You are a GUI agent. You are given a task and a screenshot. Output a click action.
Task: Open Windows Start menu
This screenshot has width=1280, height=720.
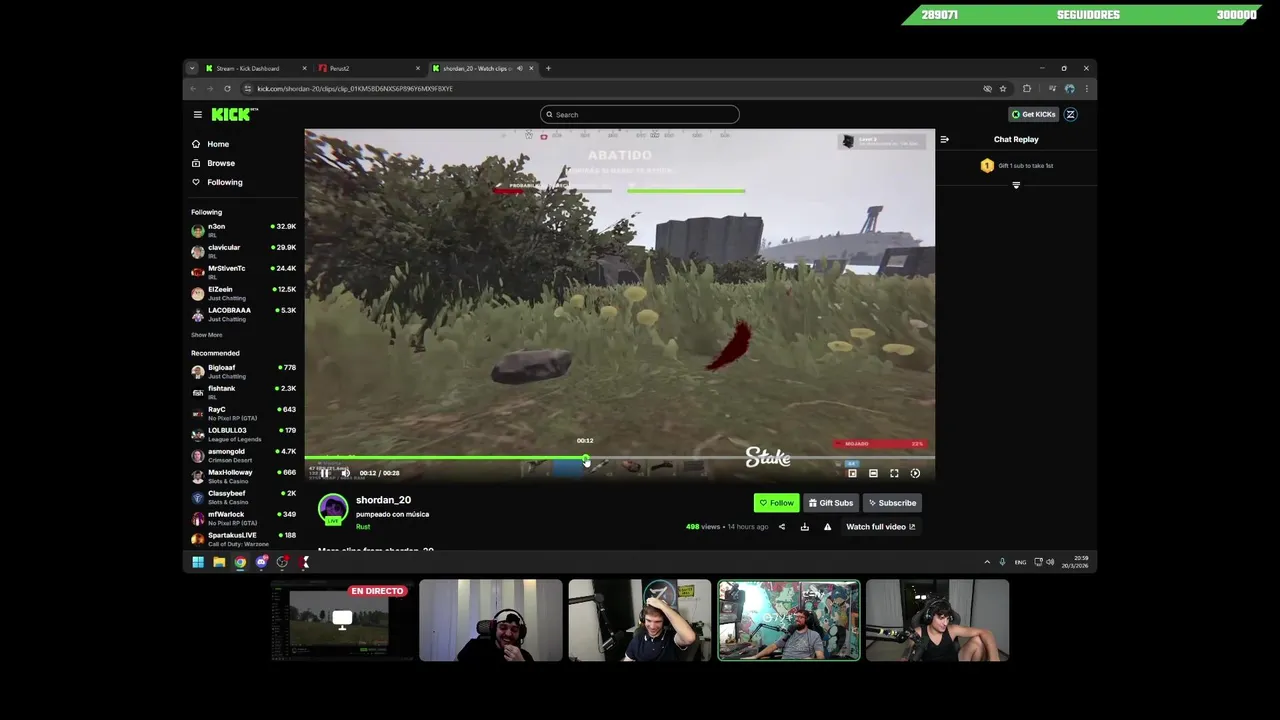(198, 562)
